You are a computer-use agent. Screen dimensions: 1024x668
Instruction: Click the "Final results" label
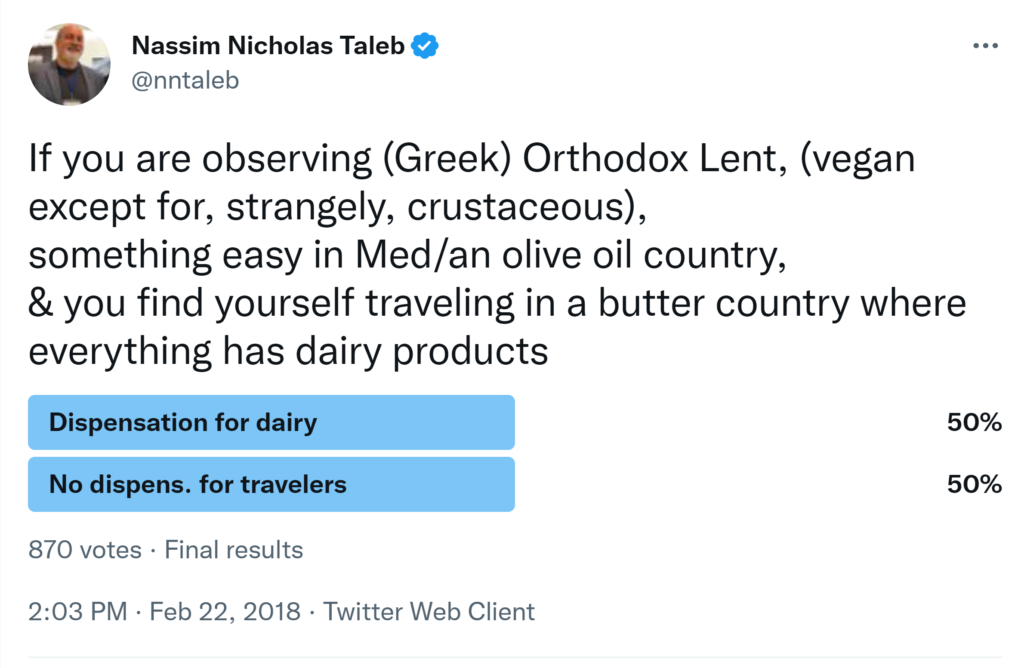233,549
